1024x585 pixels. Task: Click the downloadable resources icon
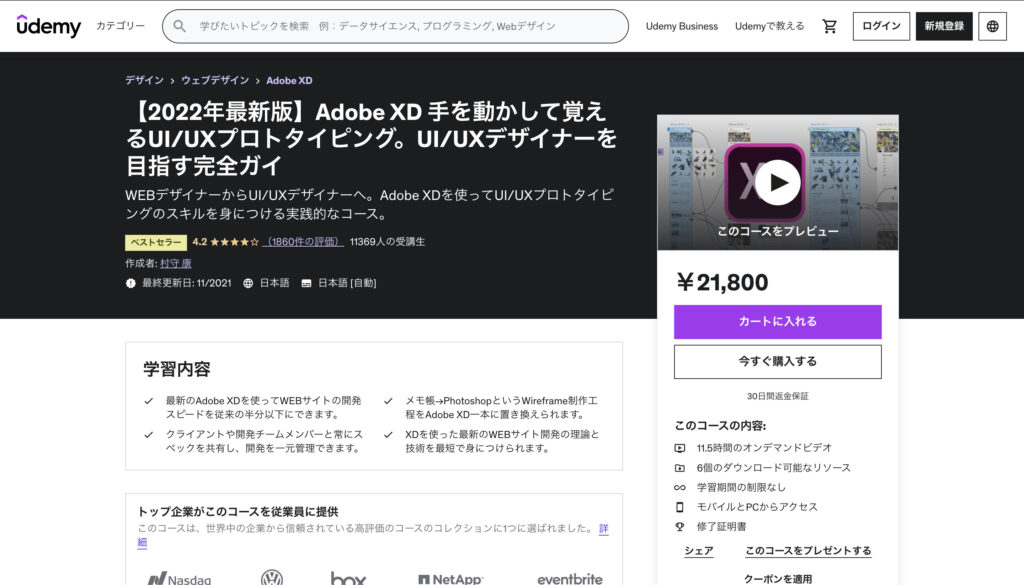[x=680, y=468]
